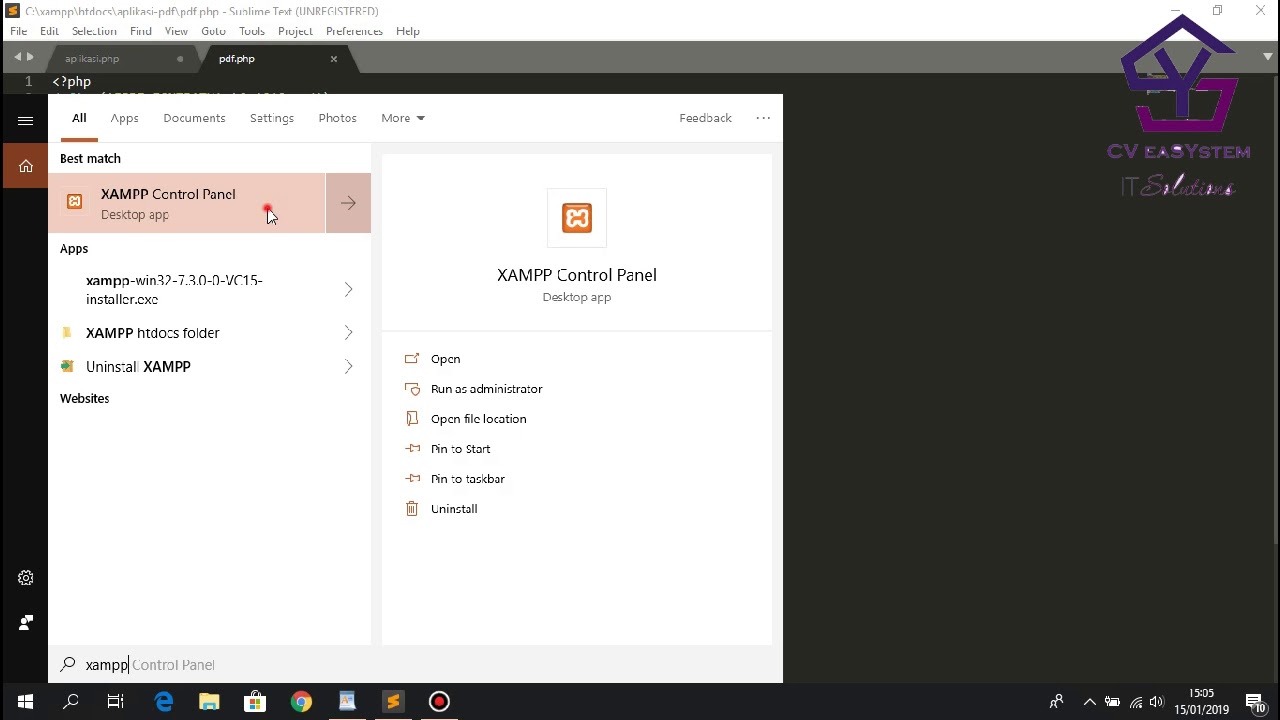Click the tab navigation right arrow in Sublime
The height and width of the screenshot is (720, 1280).
click(x=31, y=58)
